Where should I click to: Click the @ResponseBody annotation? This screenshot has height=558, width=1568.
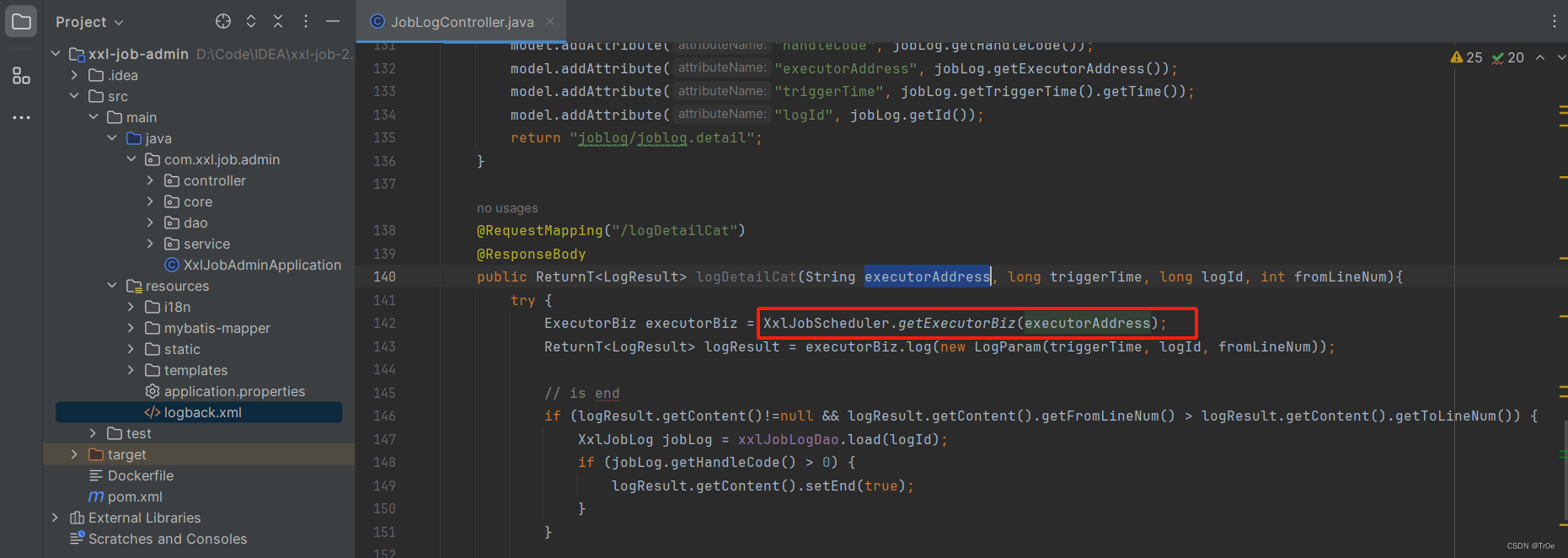click(x=531, y=254)
